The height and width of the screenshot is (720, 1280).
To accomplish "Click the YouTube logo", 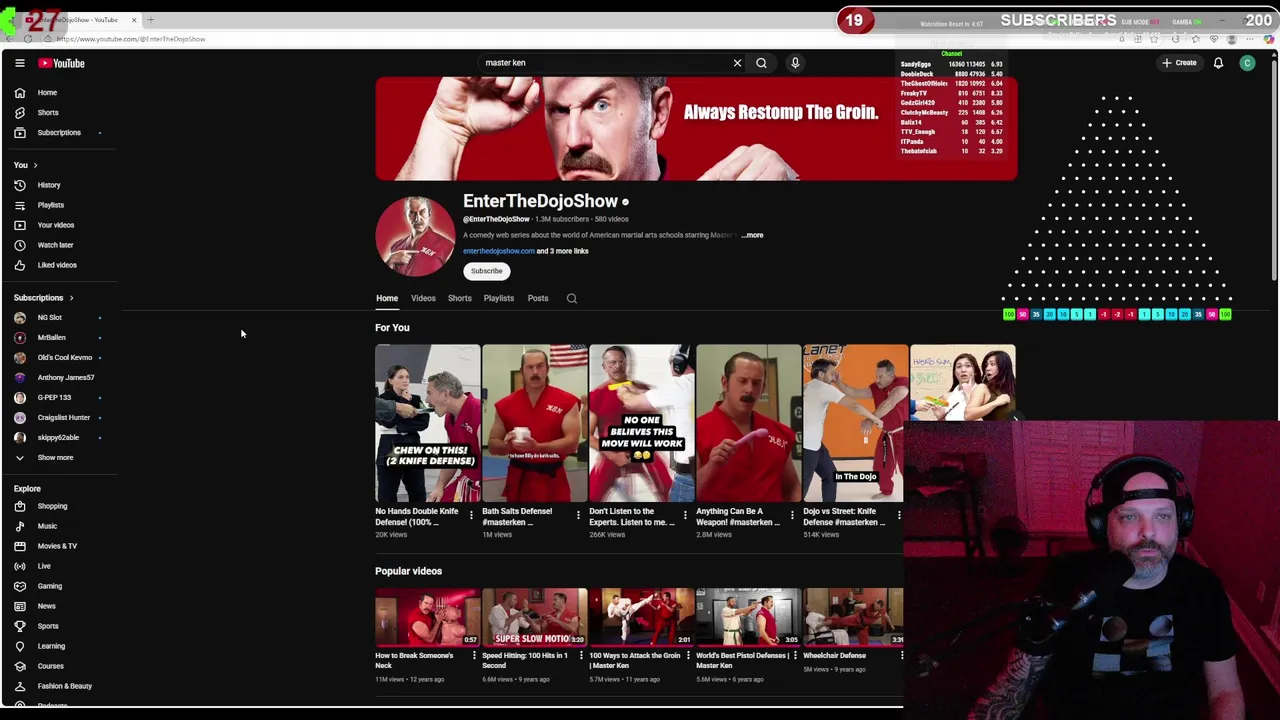I will tap(62, 63).
